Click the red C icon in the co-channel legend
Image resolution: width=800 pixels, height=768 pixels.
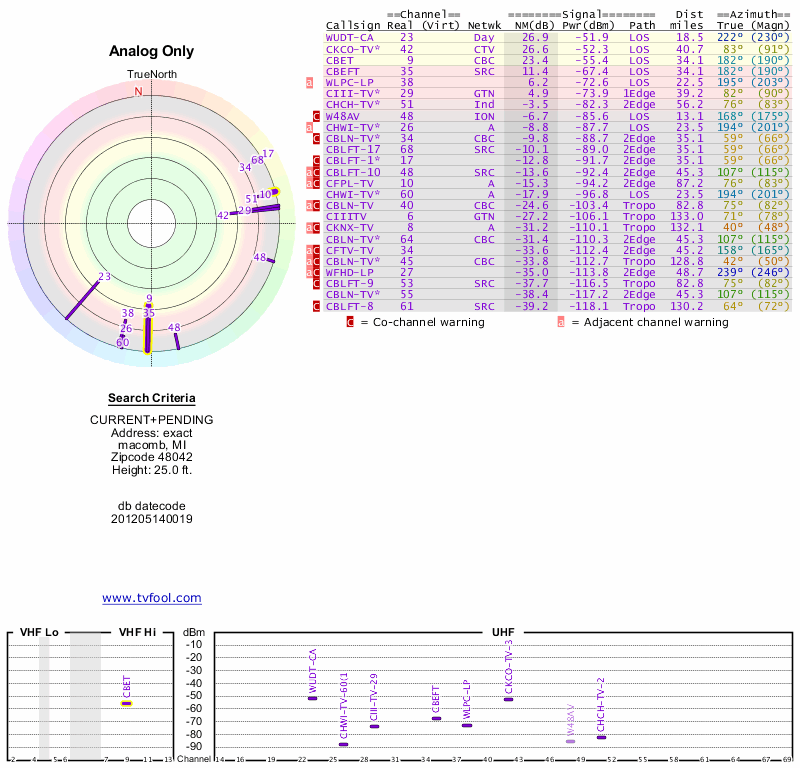[x=350, y=322]
